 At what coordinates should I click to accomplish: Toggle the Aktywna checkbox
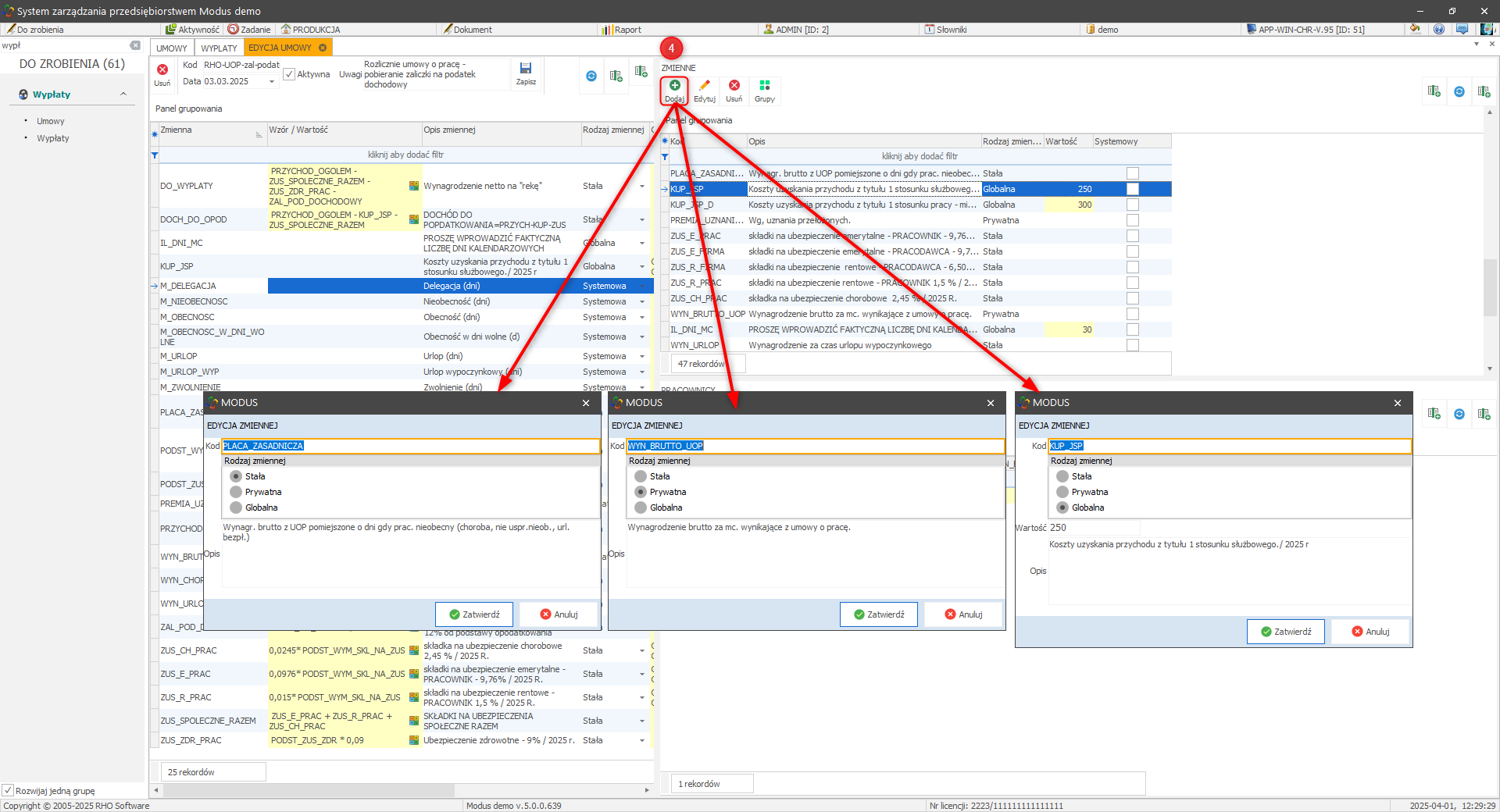coord(290,75)
